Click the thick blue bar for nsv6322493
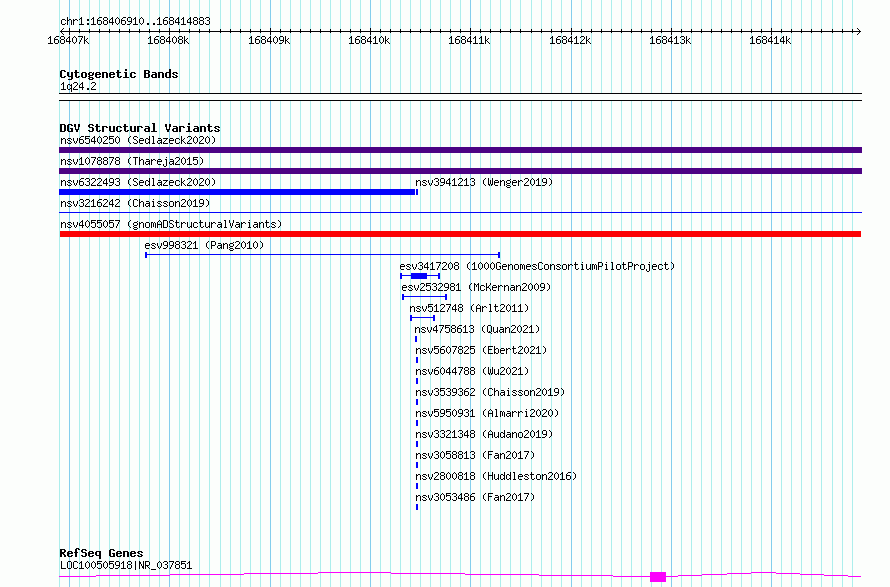Viewport: 890px width, 587px height. click(x=237, y=192)
